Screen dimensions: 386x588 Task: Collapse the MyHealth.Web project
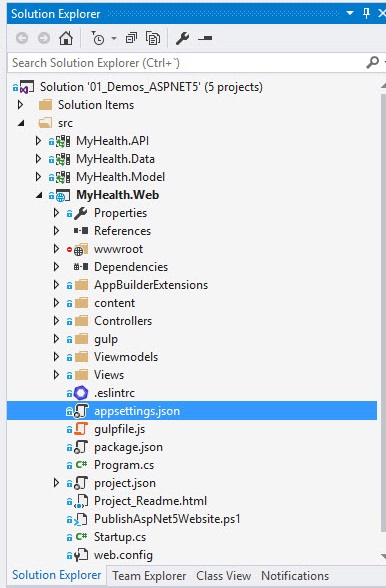(x=39, y=195)
